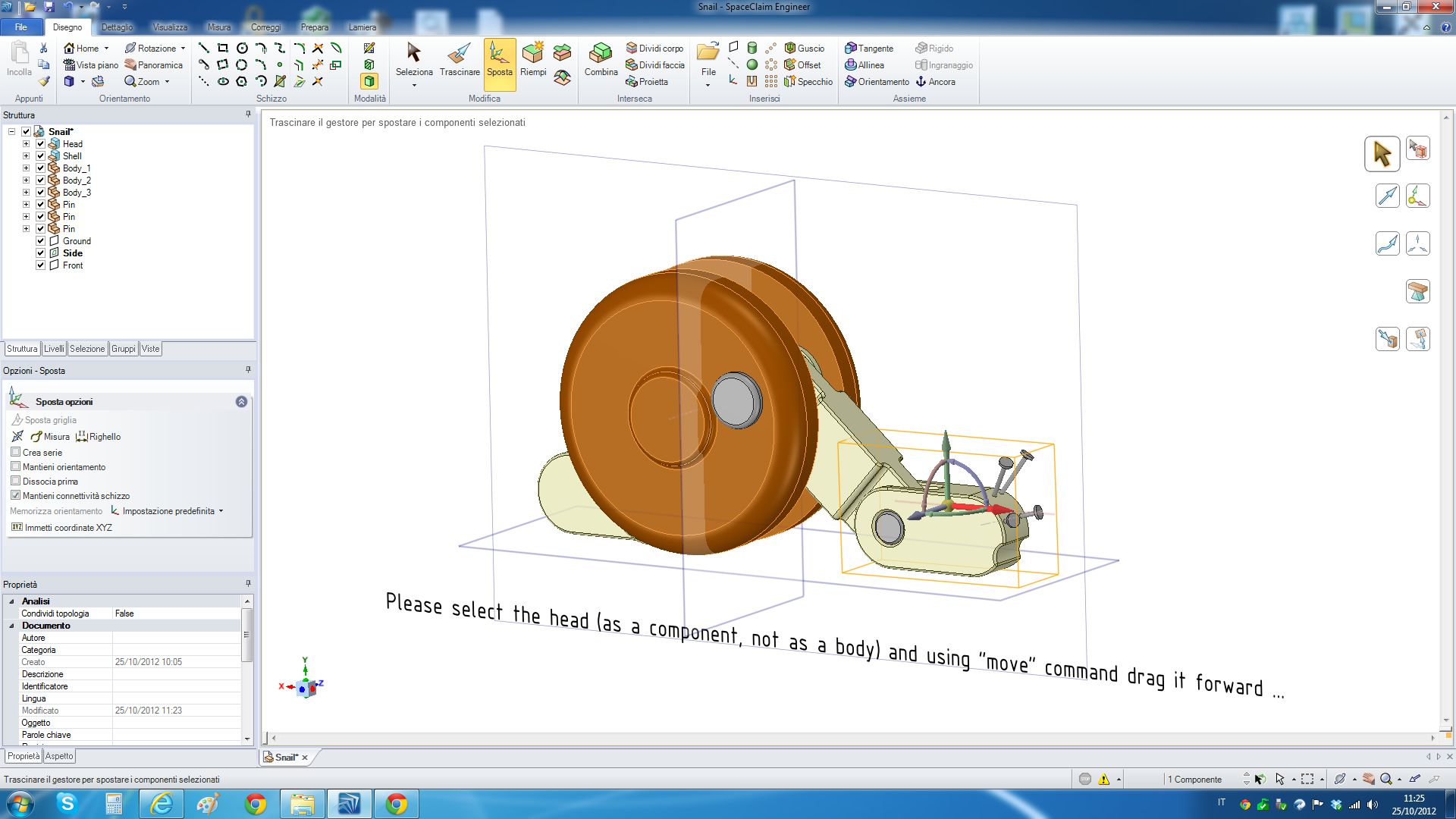This screenshot has height=819, width=1456.
Task: Open the Lamiera ribbon tab
Action: (362, 27)
